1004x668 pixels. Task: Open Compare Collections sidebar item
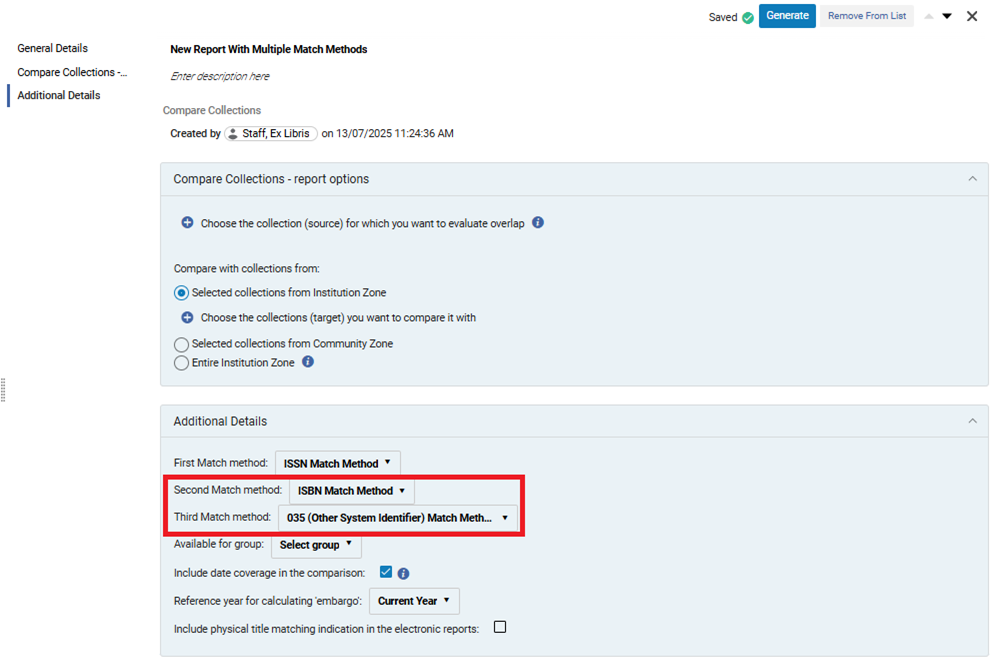pyautogui.click(x=72, y=72)
